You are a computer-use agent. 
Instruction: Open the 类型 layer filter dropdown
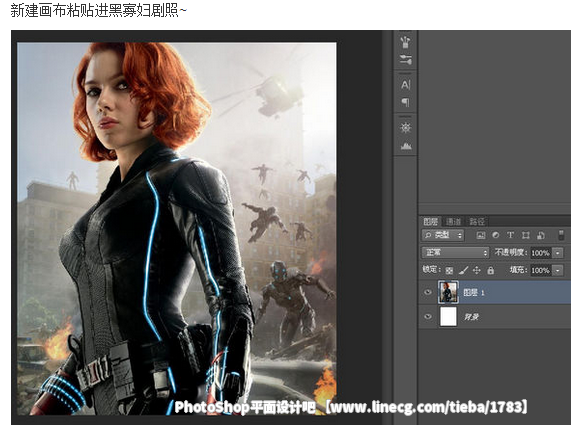click(443, 235)
